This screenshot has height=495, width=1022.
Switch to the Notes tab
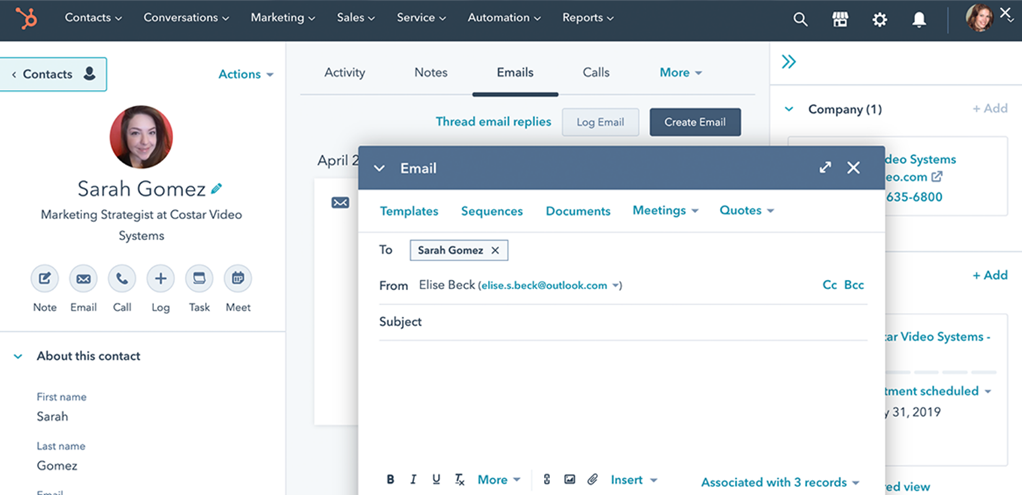click(431, 73)
